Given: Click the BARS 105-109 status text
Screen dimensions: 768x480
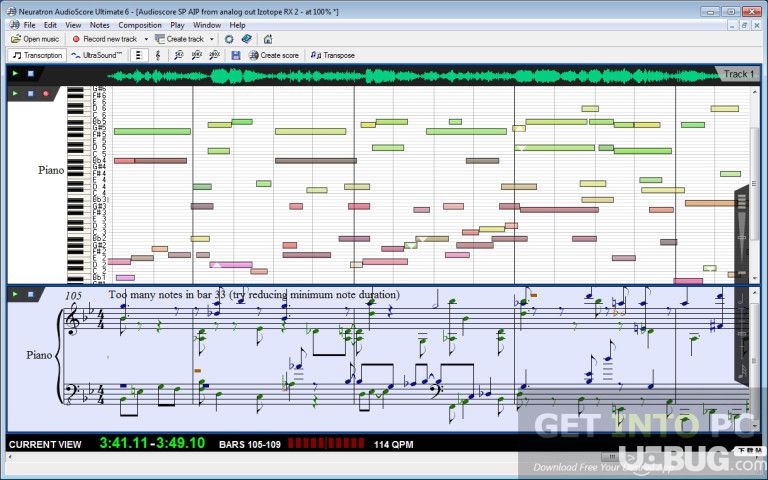Looking at the screenshot, I should pyautogui.click(x=250, y=445).
